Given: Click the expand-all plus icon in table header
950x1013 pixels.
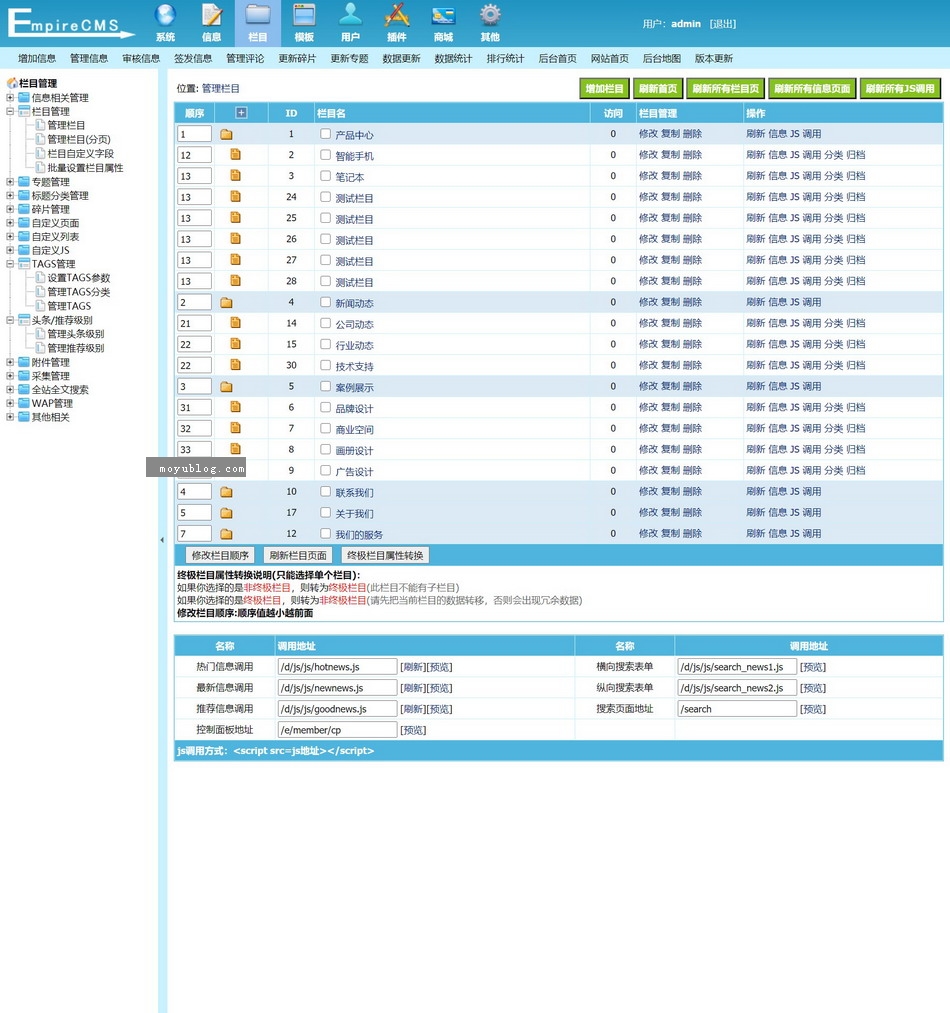Looking at the screenshot, I should (x=241, y=112).
